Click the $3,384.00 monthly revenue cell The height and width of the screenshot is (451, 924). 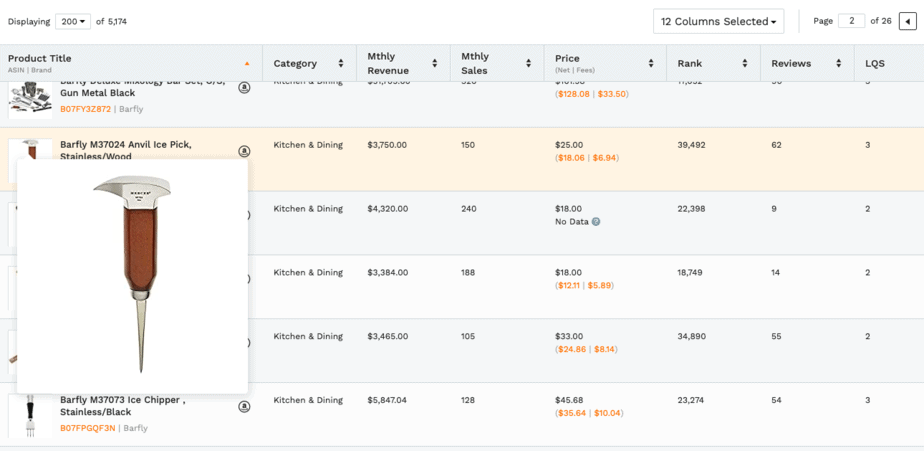pyautogui.click(x=387, y=272)
